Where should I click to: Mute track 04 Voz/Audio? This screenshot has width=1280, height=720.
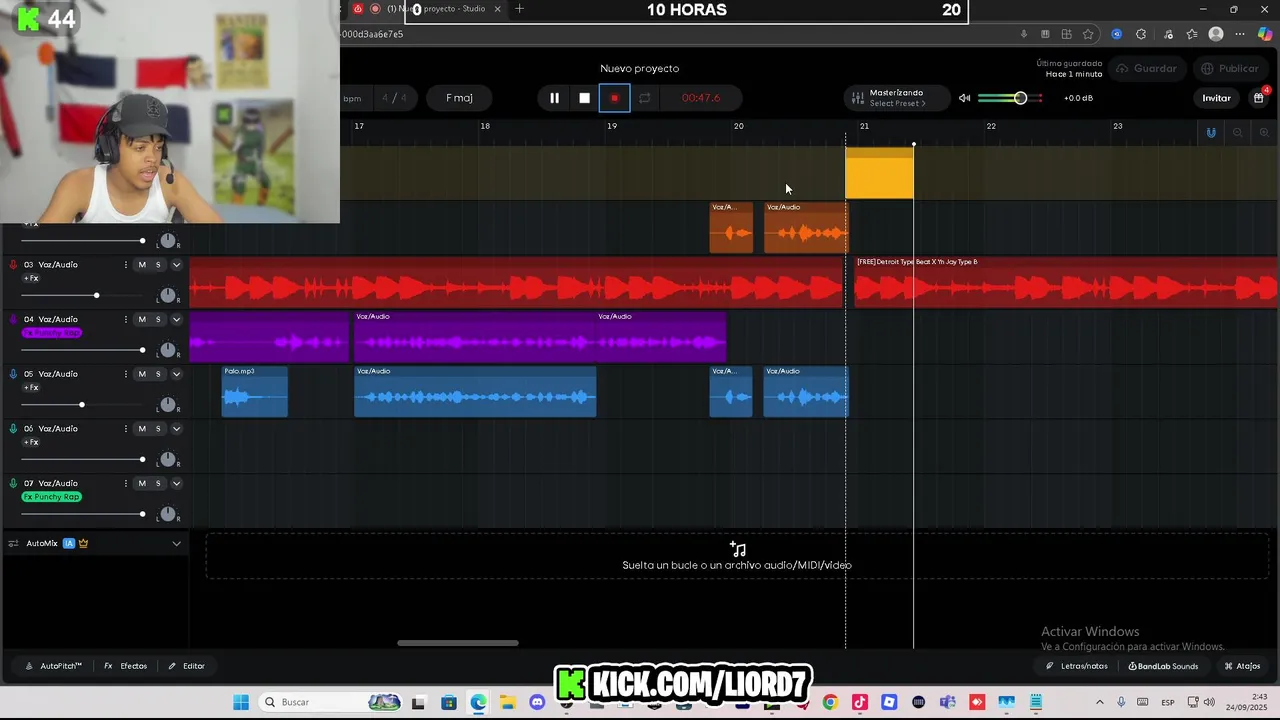pyautogui.click(x=142, y=320)
